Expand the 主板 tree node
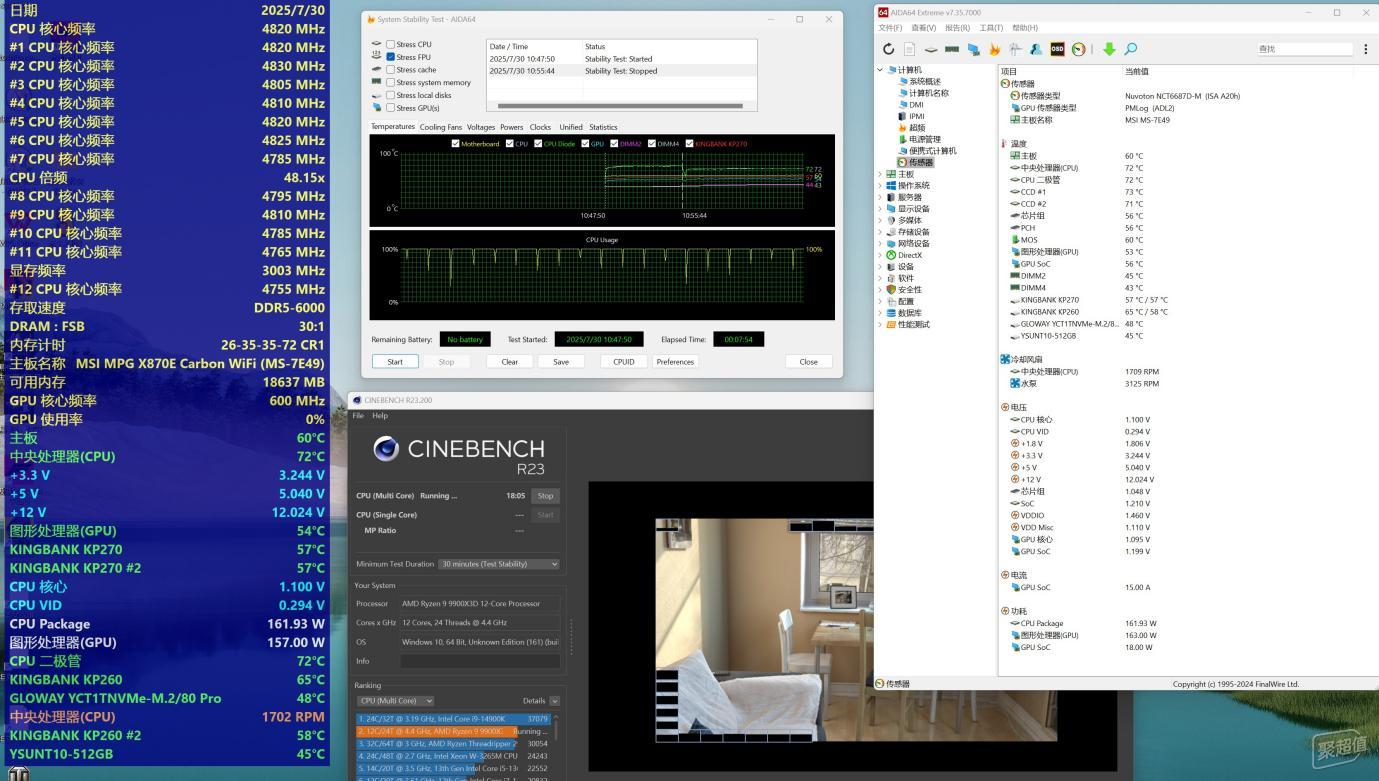The image size is (1379, 781). pyautogui.click(x=880, y=174)
